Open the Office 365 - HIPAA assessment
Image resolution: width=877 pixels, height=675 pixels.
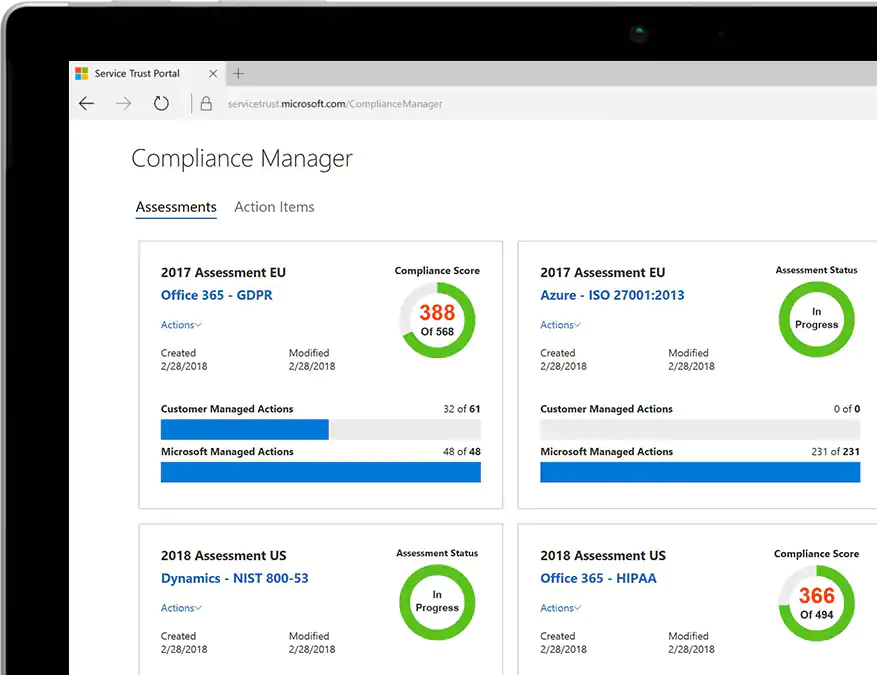click(x=598, y=578)
